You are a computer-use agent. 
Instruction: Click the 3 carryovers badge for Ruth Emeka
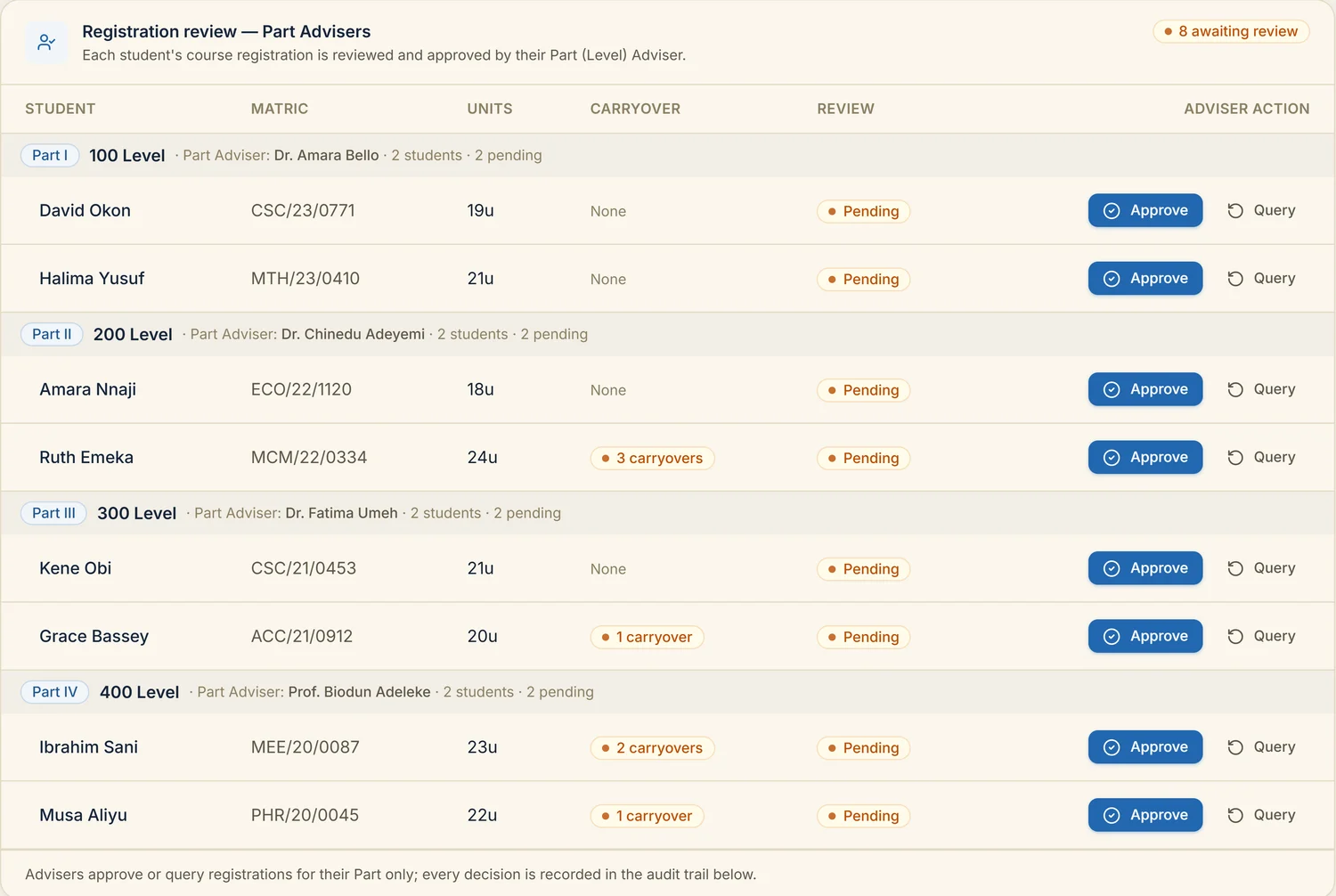click(652, 458)
